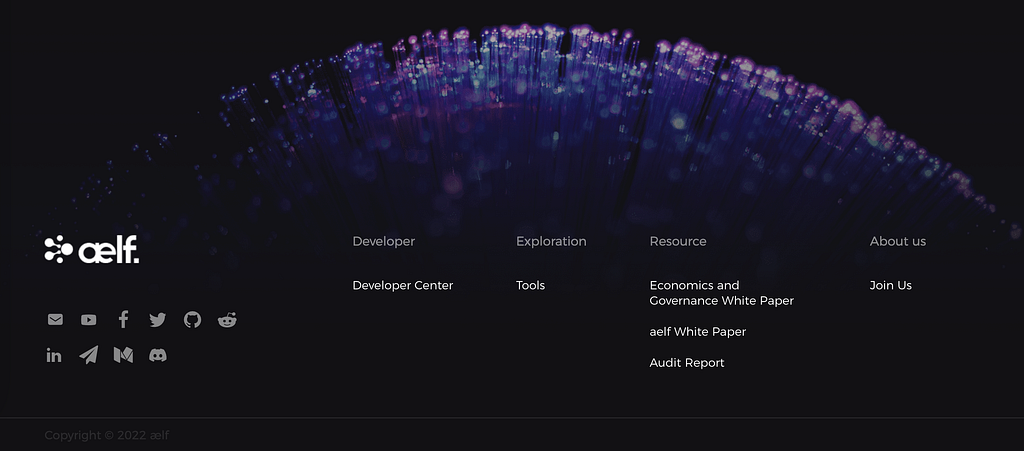Open the Medium icon link
1024x451 pixels.
click(x=123, y=354)
